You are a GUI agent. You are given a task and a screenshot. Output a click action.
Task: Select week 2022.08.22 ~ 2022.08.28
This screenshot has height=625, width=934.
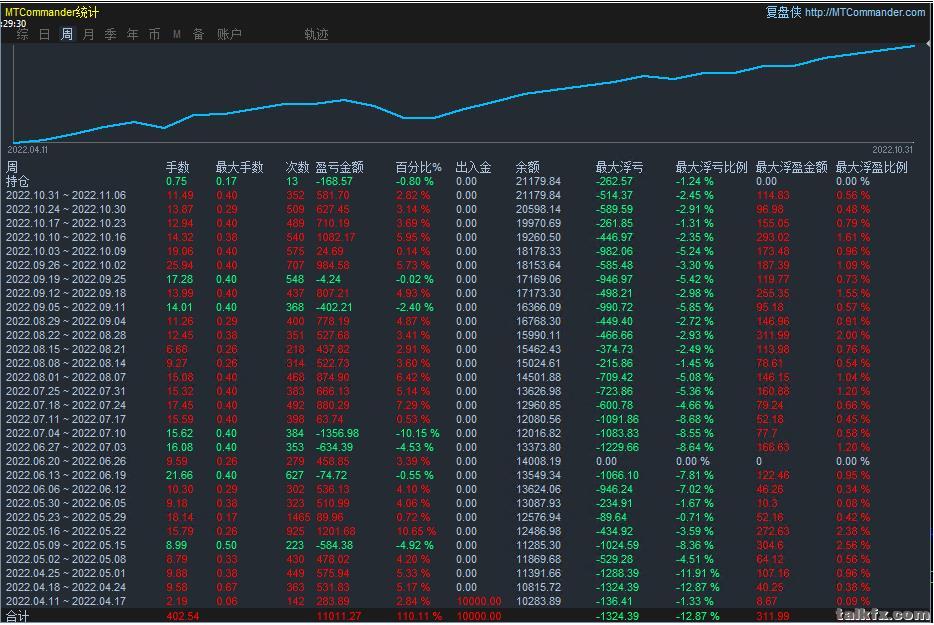tap(66, 335)
